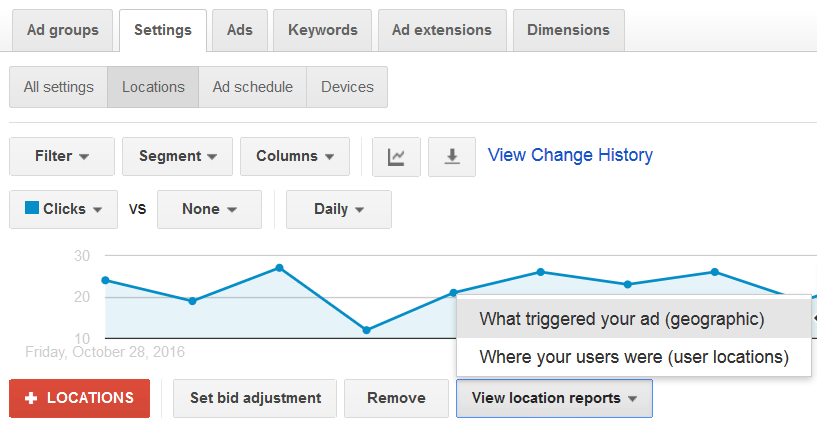
Task: Open the Columns dropdown
Action: pyautogui.click(x=295, y=157)
